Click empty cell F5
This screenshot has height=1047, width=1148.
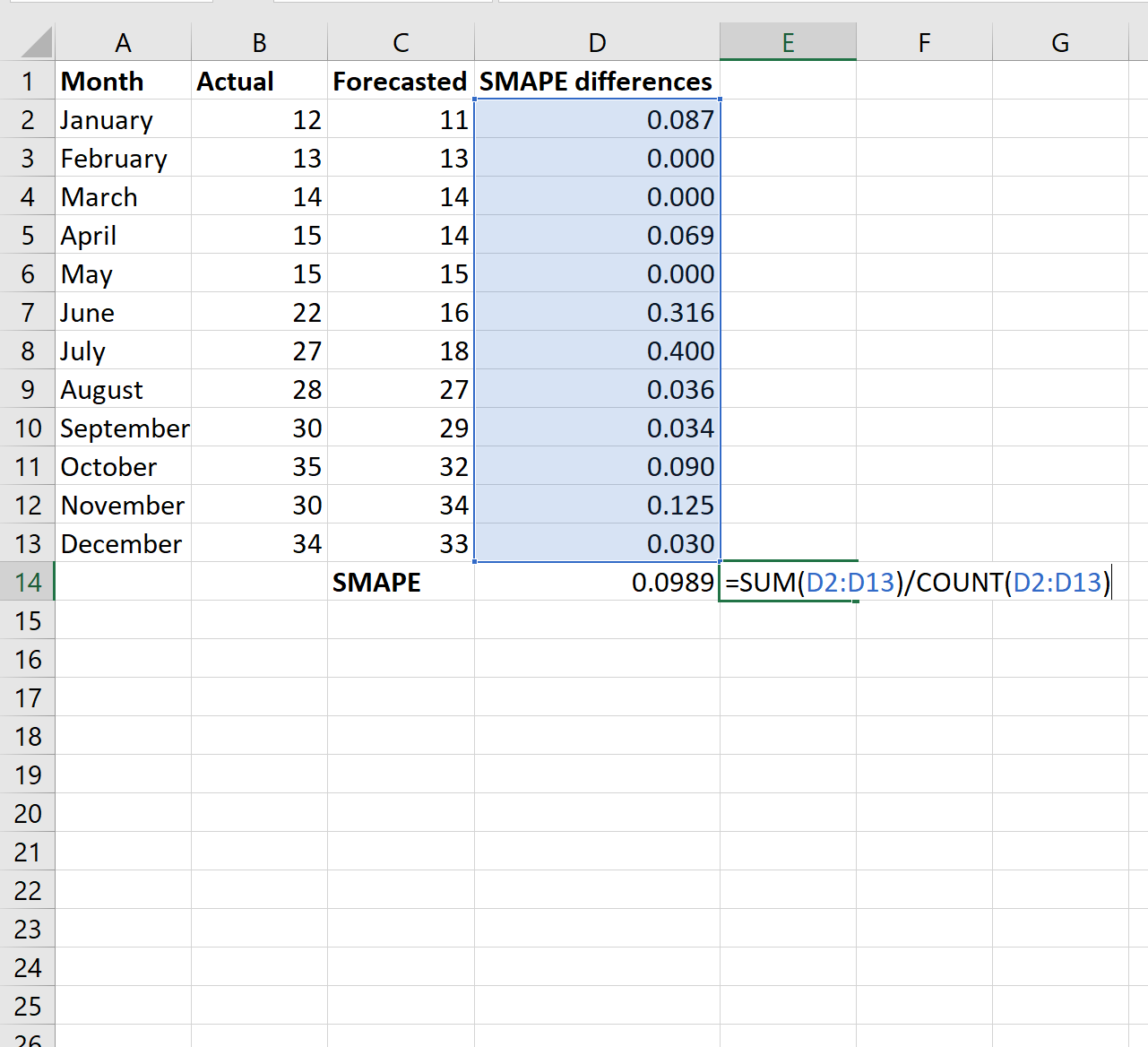coord(924,235)
